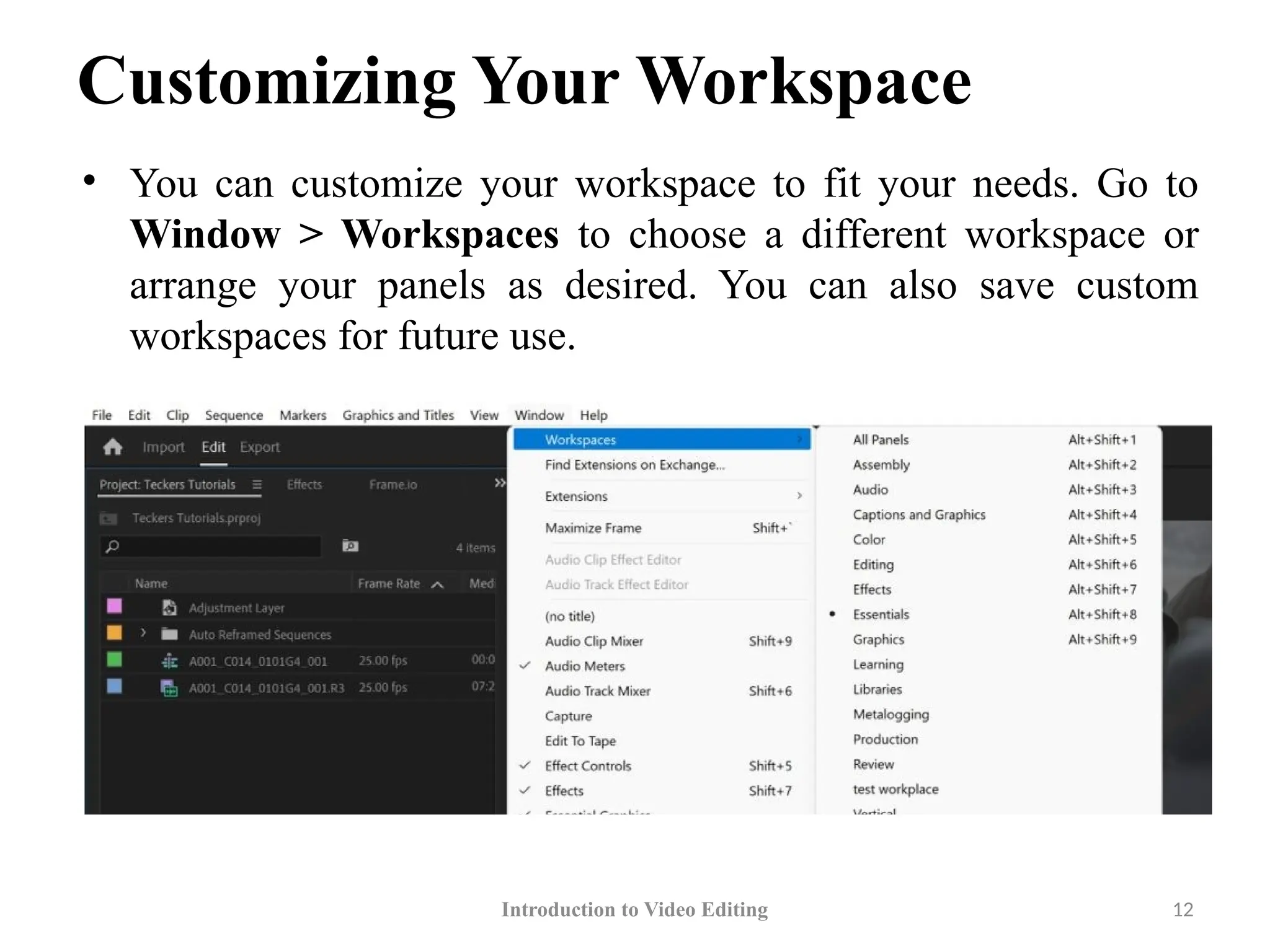Screen dimensions: 1270x952
Task: Click the search magnifier icon
Action: (x=112, y=547)
